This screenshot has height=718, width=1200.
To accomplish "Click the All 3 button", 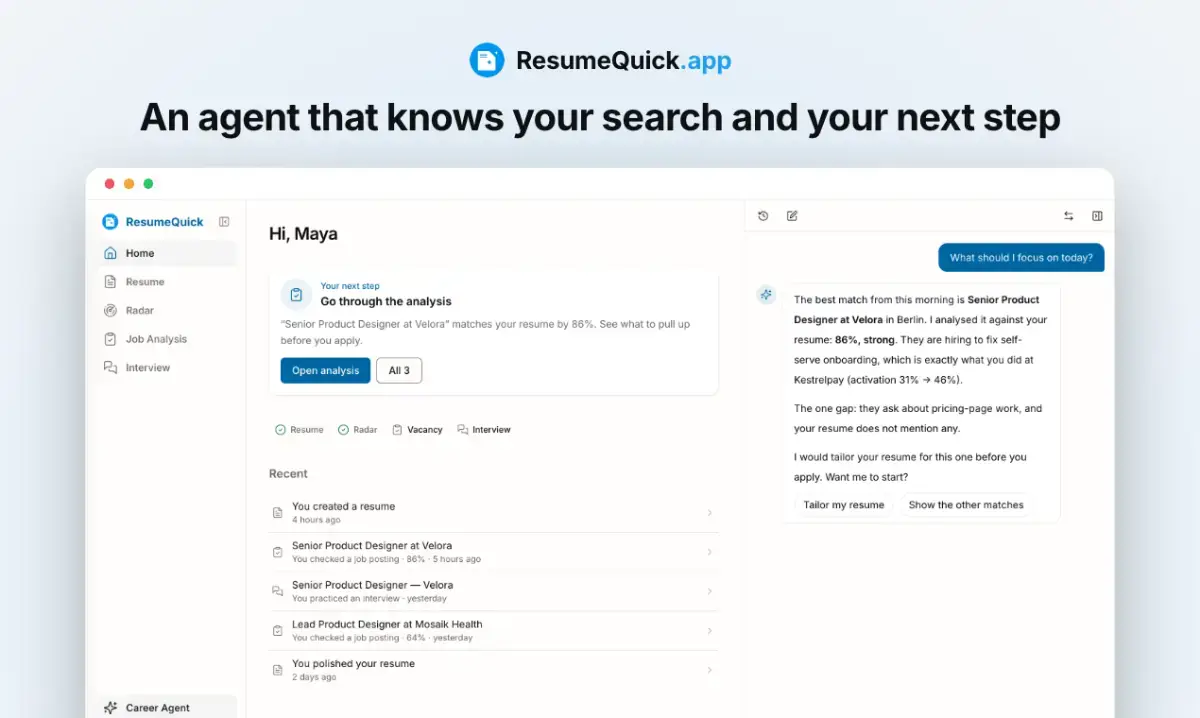I will (x=399, y=371).
